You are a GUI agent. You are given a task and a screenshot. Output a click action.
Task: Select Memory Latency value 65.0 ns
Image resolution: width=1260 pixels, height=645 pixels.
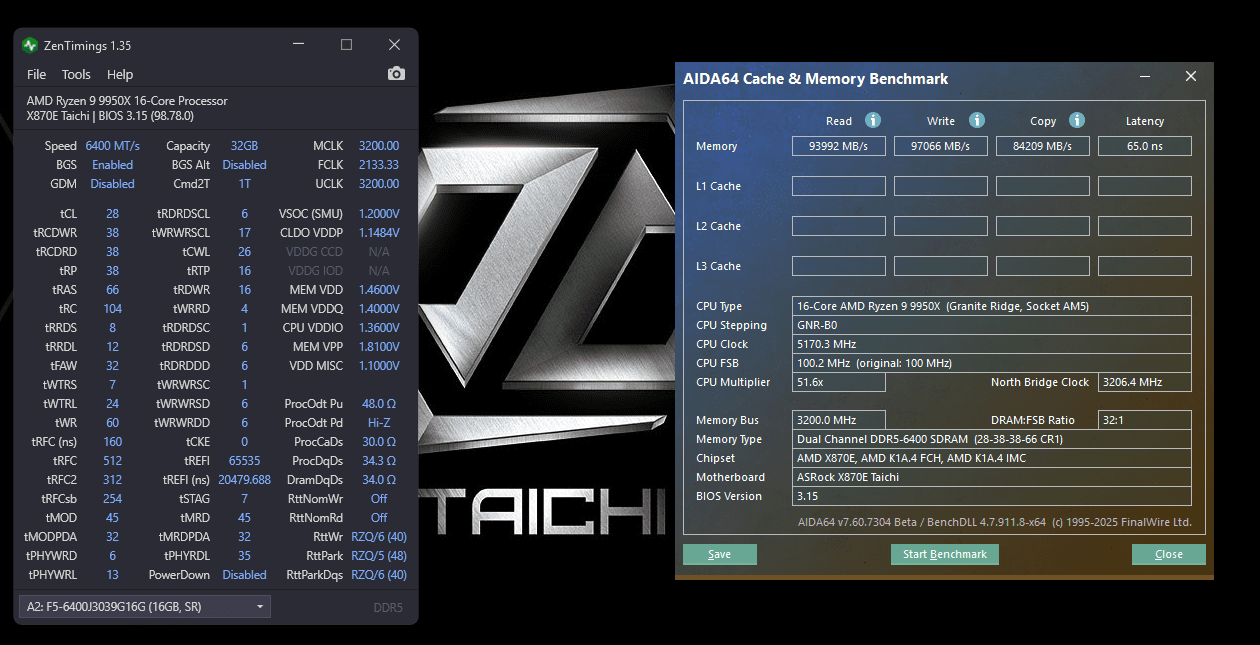(1145, 146)
